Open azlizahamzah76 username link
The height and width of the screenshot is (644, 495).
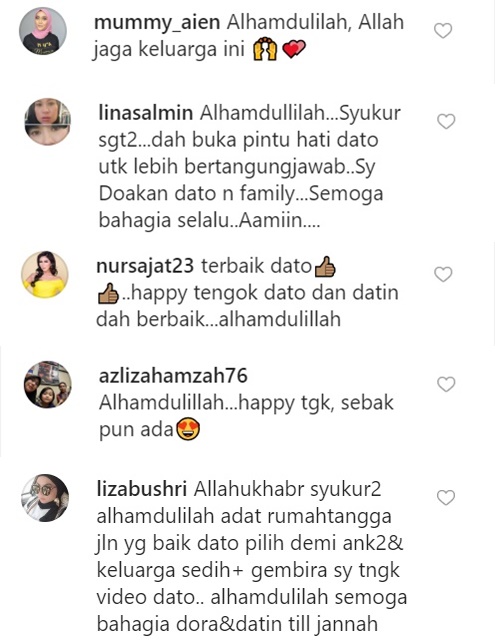pos(173,376)
